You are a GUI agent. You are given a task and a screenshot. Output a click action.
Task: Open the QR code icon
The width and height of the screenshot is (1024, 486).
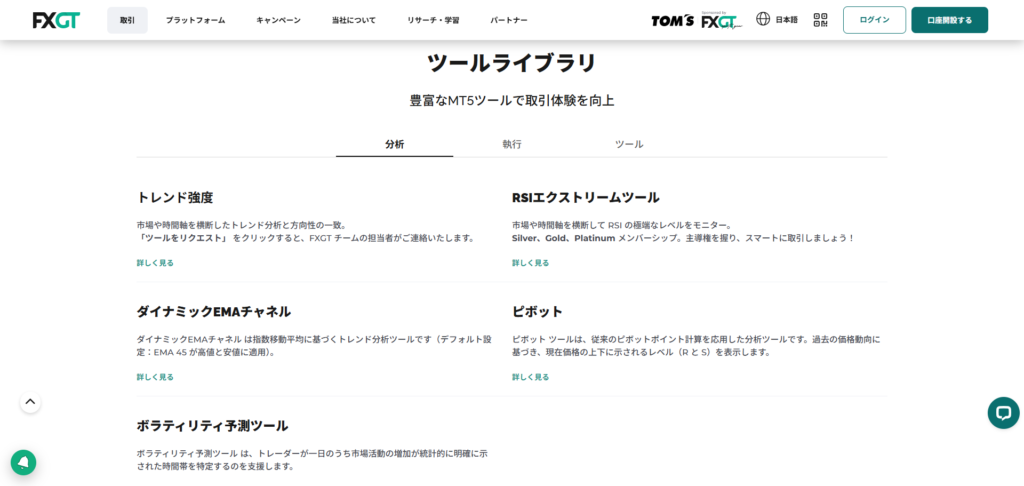coord(820,20)
